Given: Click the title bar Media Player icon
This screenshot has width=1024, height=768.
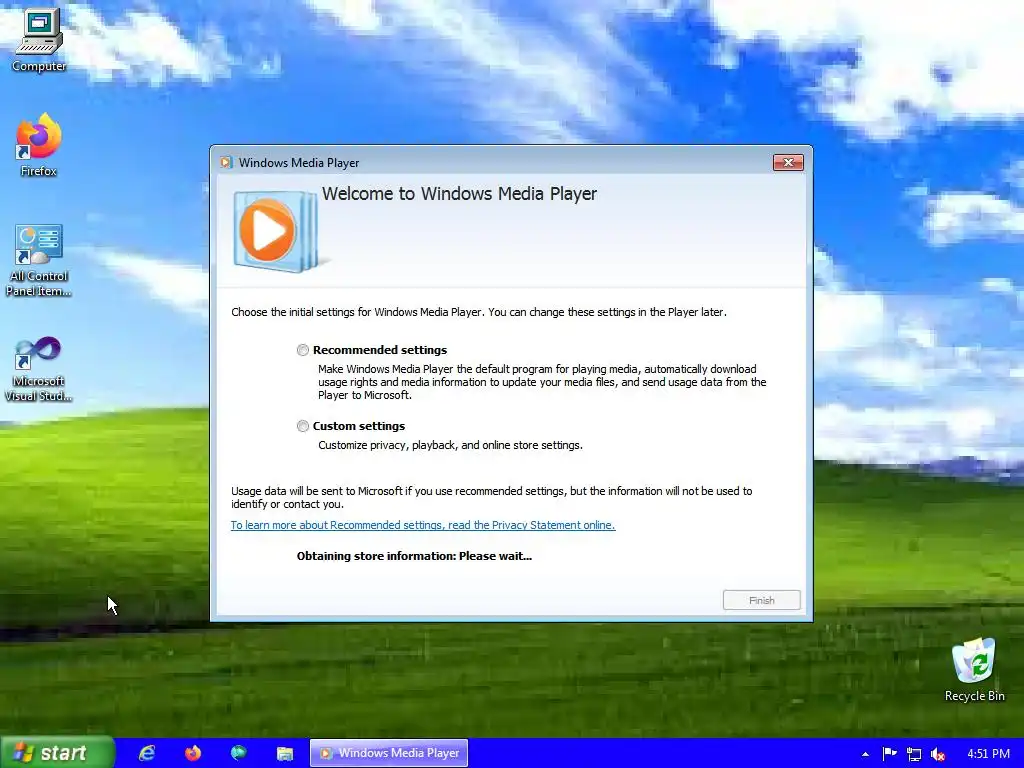Looking at the screenshot, I should click(x=226, y=163).
